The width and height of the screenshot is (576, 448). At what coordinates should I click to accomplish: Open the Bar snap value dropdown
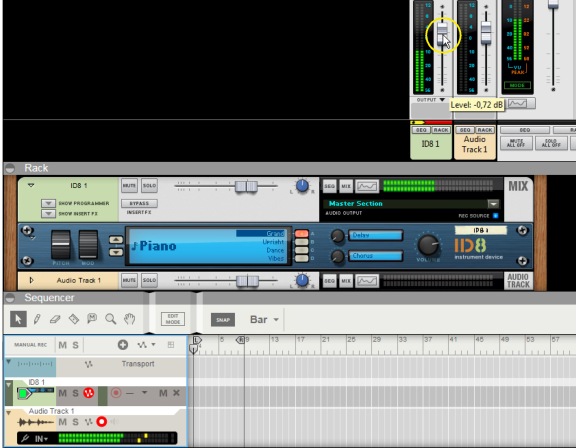pos(264,319)
